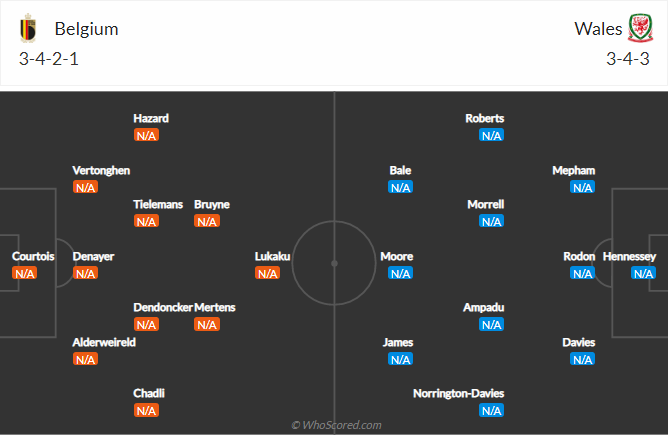
Task: Select Bruyne in Belgium's midfield
Action: 212,204
